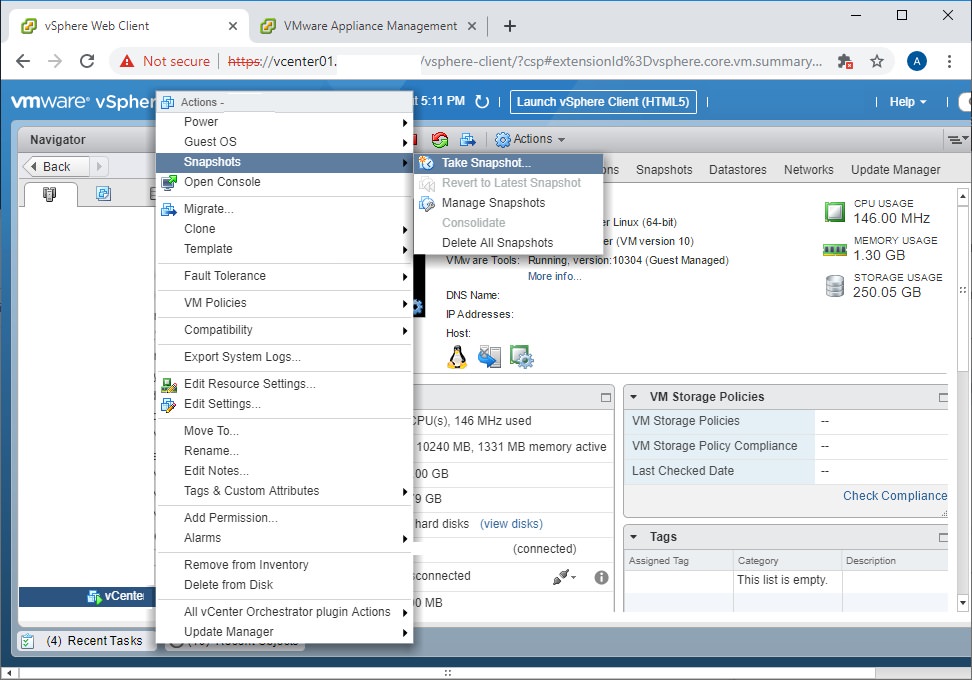Click the Actions menu header icon

(167, 102)
